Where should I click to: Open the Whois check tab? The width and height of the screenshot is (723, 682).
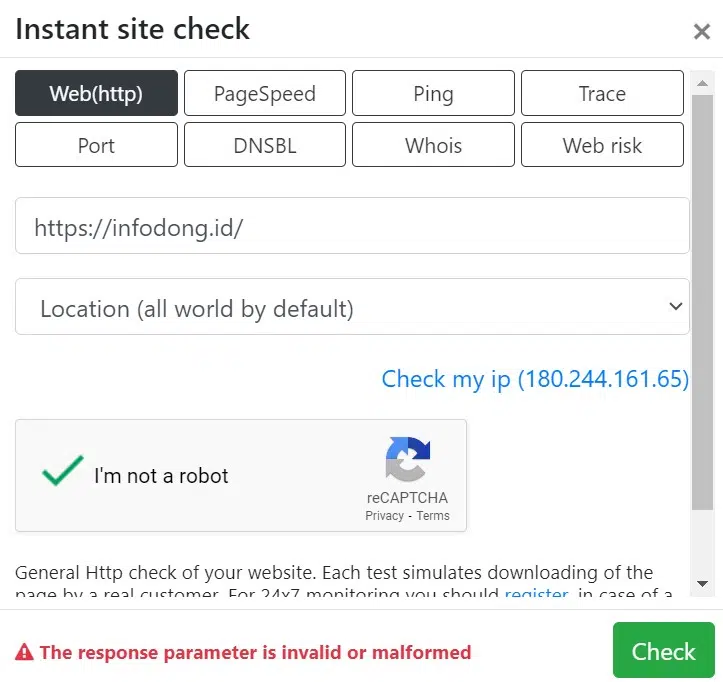tap(433, 145)
